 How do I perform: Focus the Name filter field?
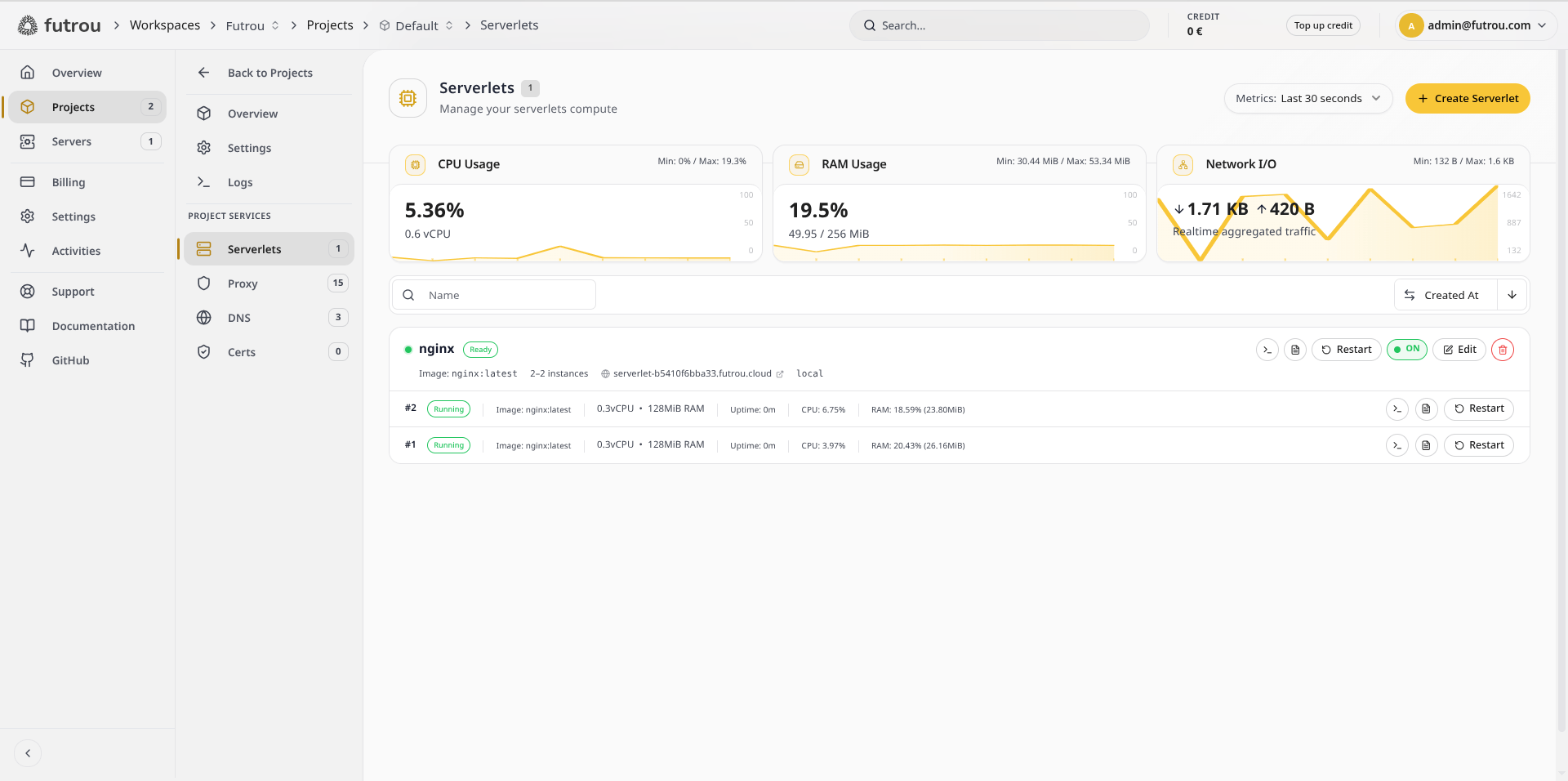click(494, 295)
